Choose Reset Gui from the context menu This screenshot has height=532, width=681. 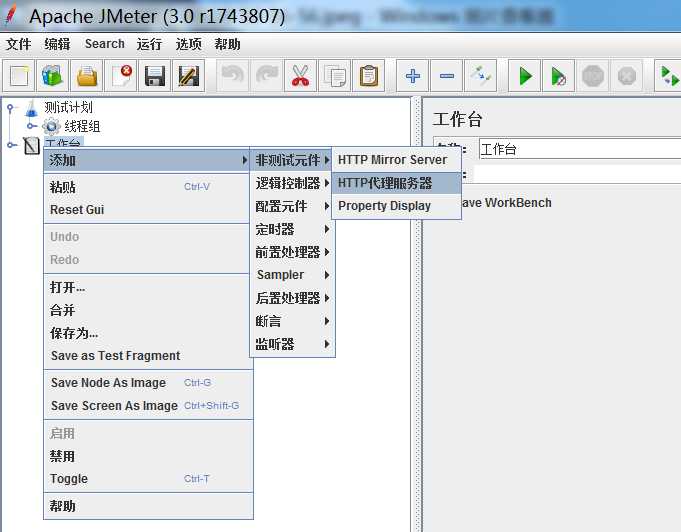147,210
